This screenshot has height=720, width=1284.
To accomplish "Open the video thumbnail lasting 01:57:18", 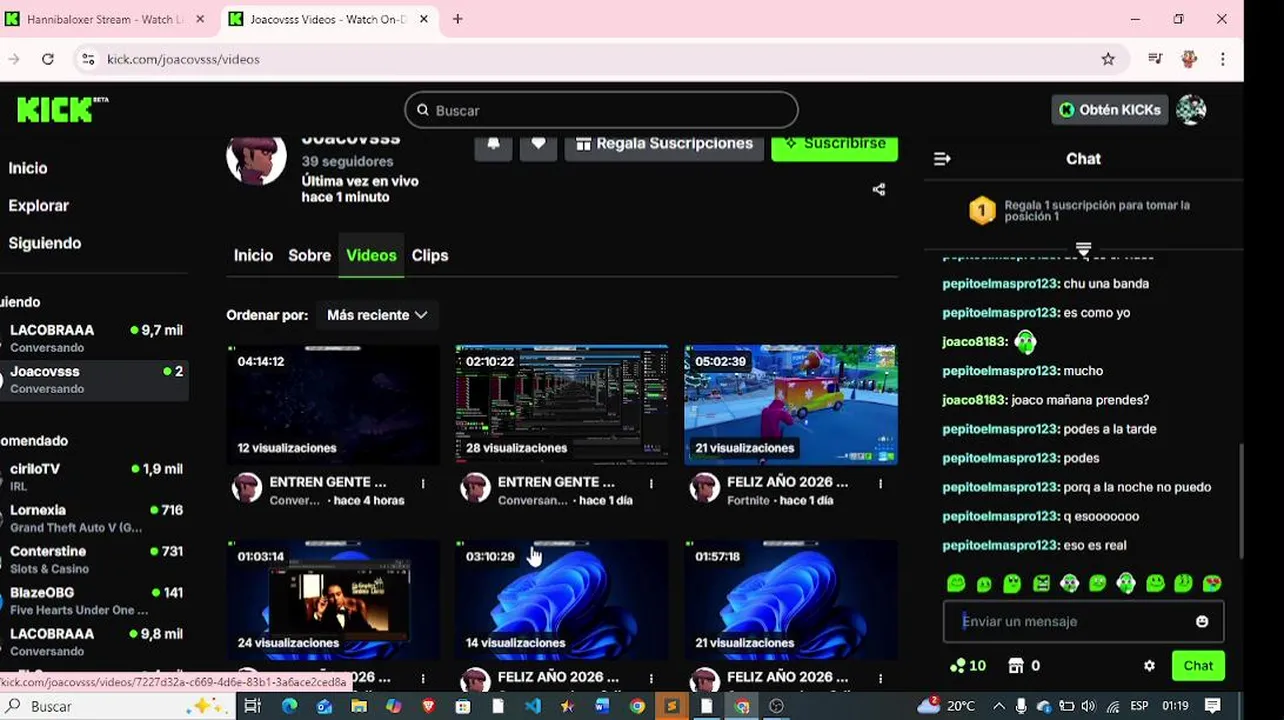I will pos(791,600).
